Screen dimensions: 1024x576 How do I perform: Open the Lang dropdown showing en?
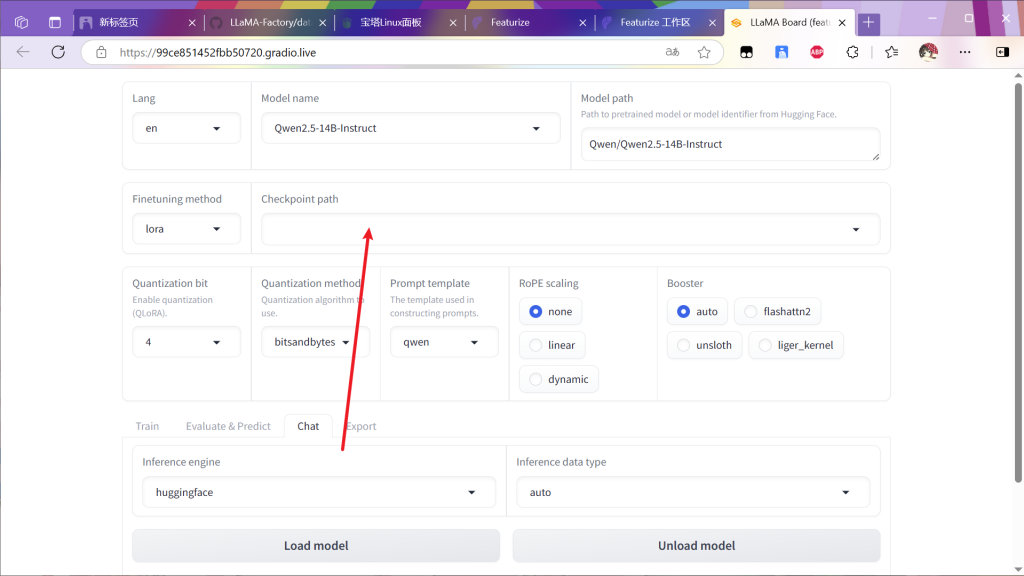186,128
